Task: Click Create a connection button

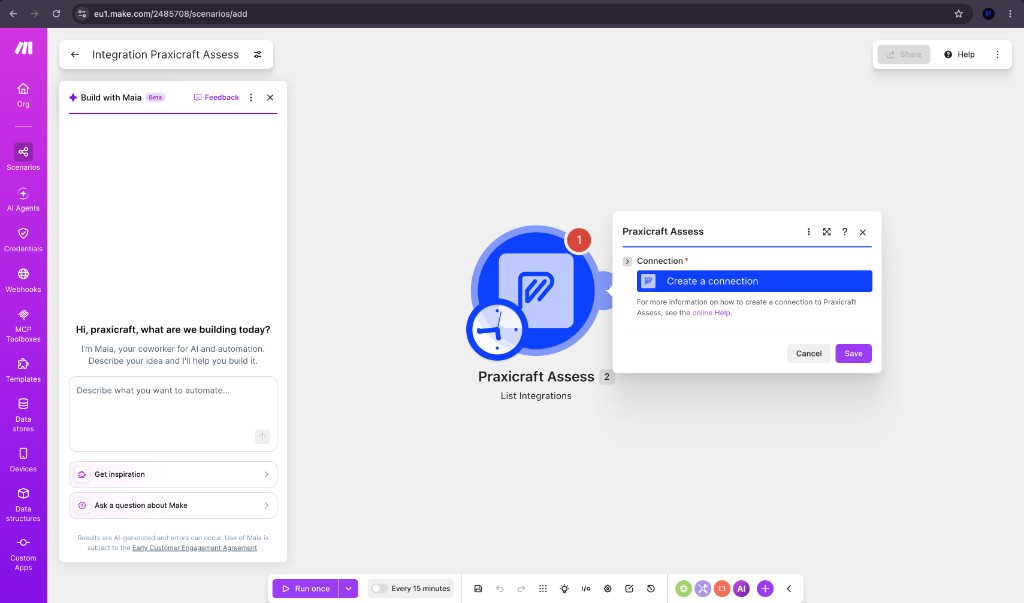Action: pyautogui.click(x=754, y=282)
